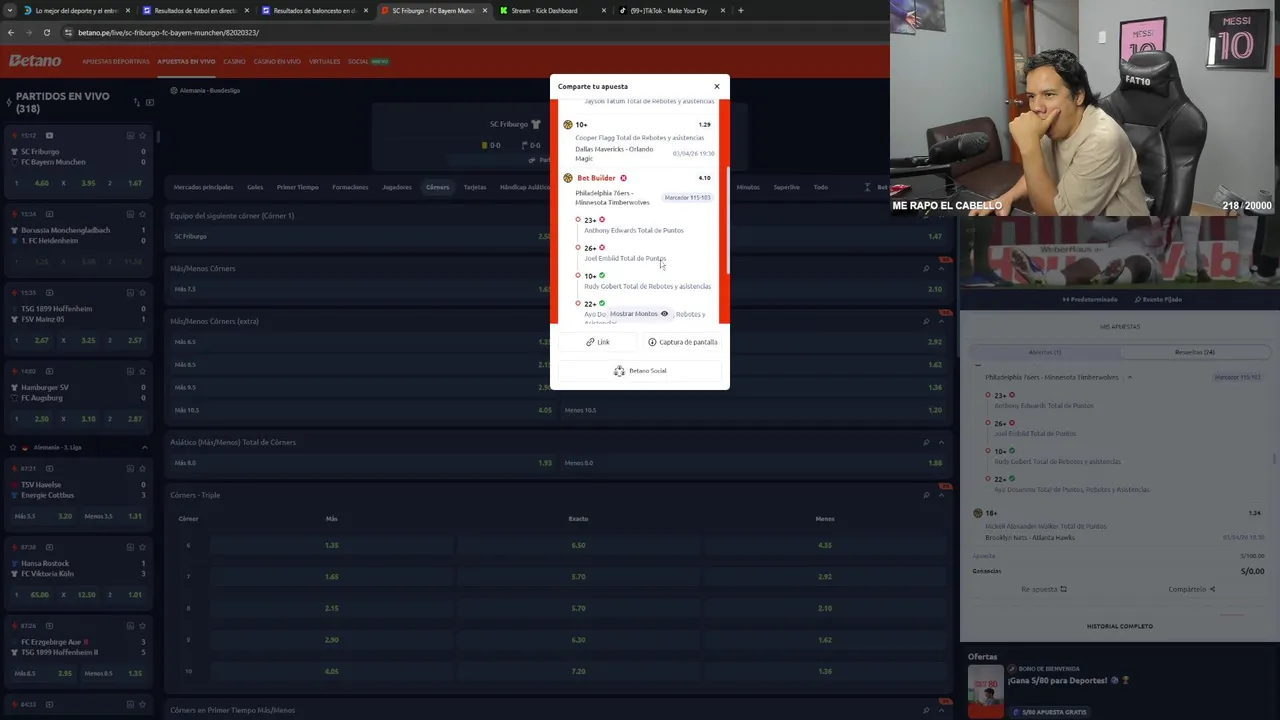Select Goles market tab
Viewport: 1280px width, 720px height.
255,187
